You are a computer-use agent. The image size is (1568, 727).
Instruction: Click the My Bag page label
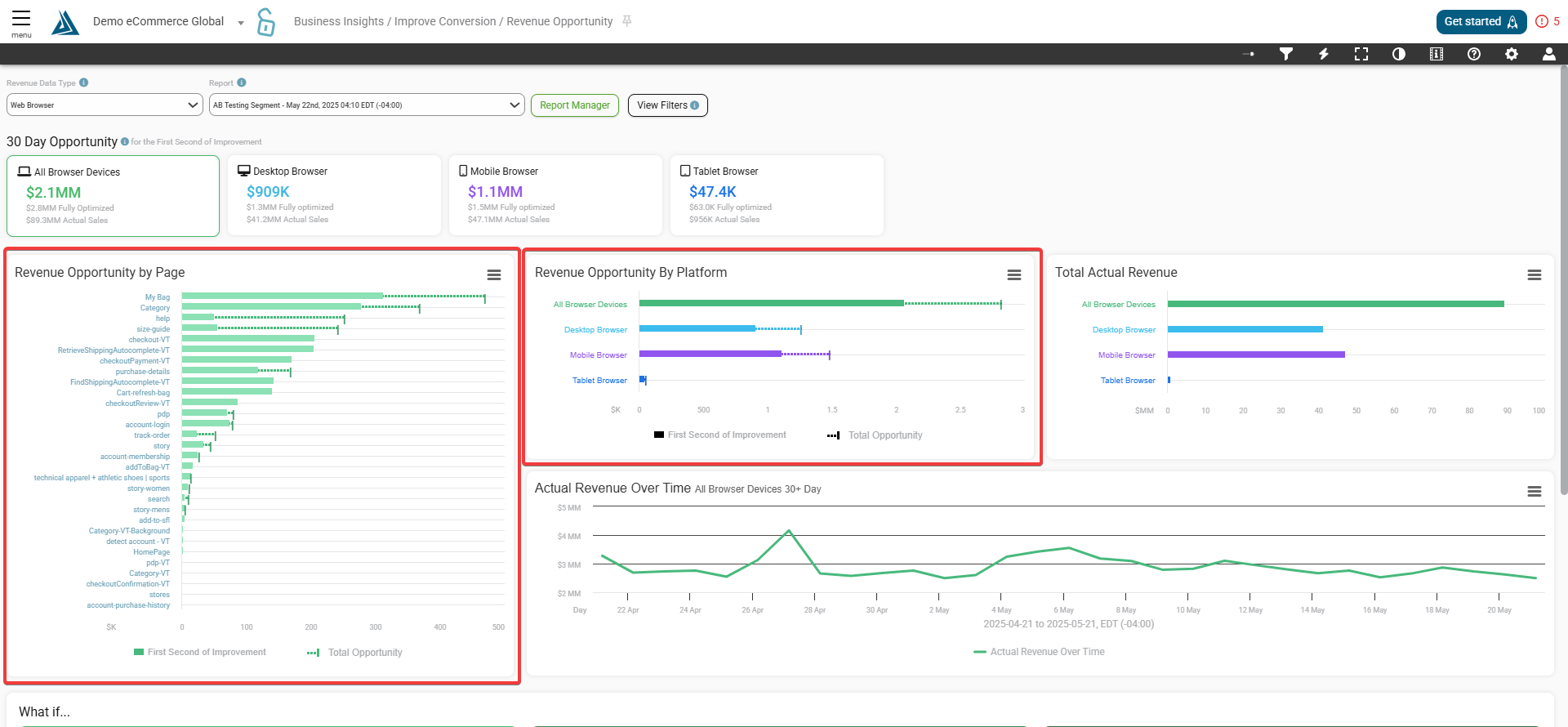[158, 297]
